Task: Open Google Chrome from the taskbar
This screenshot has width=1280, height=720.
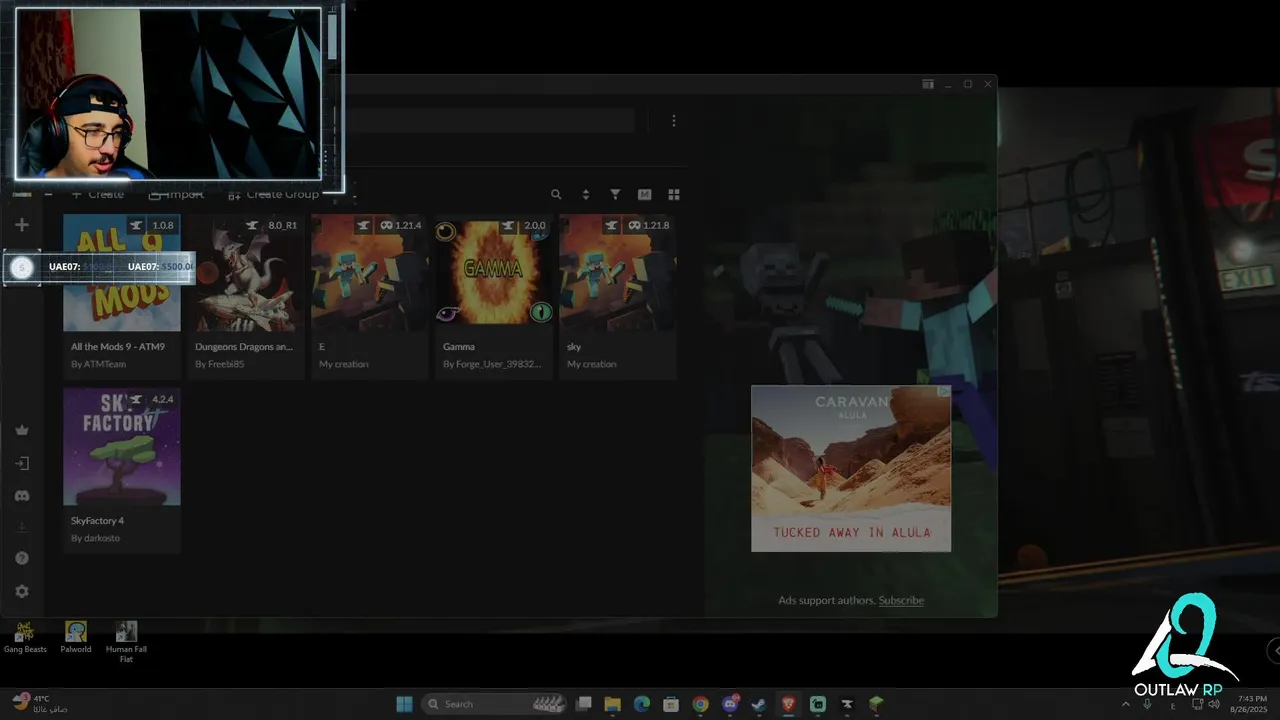Action: pos(700,704)
